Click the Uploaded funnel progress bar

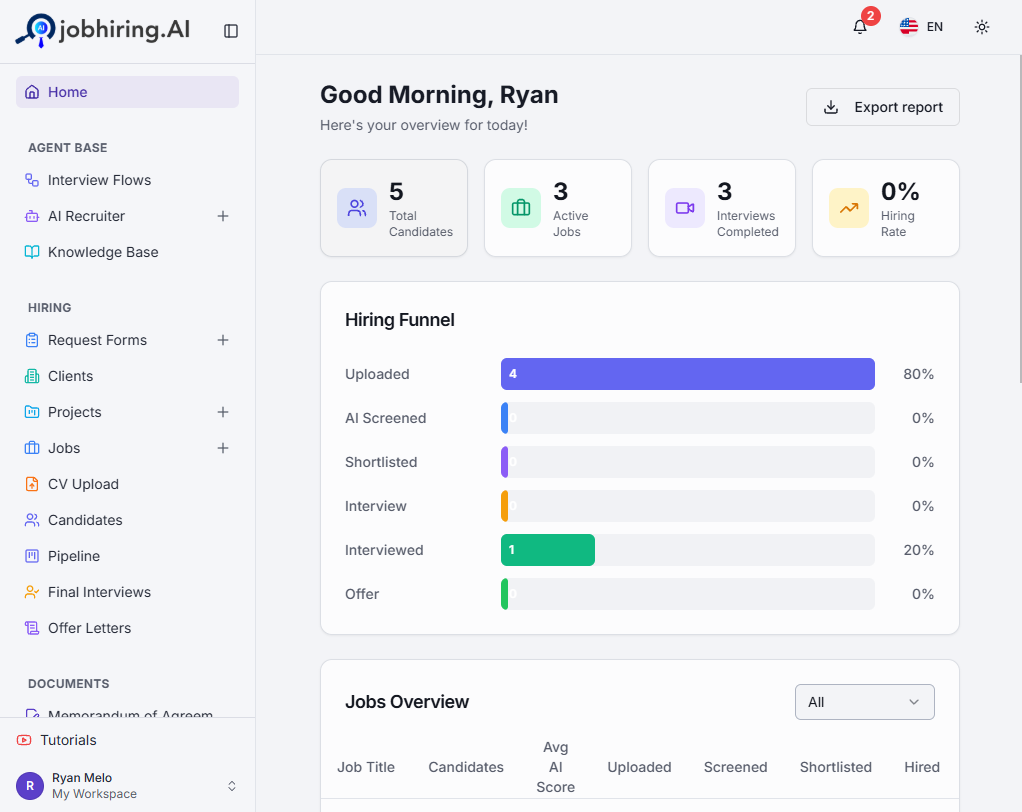coord(688,374)
